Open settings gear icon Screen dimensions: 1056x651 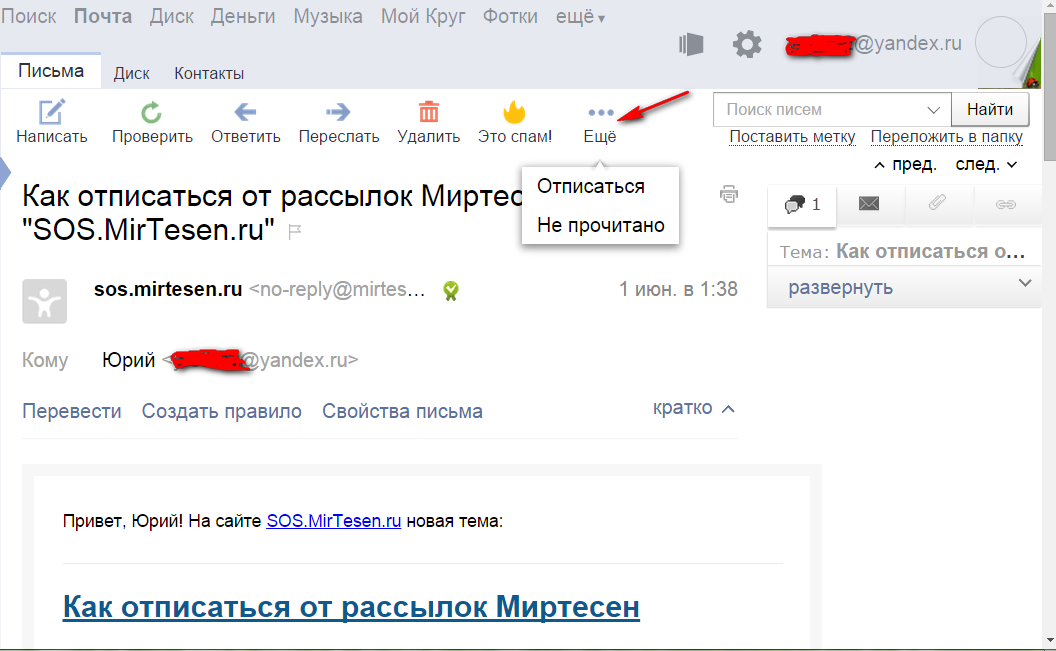pyautogui.click(x=747, y=44)
